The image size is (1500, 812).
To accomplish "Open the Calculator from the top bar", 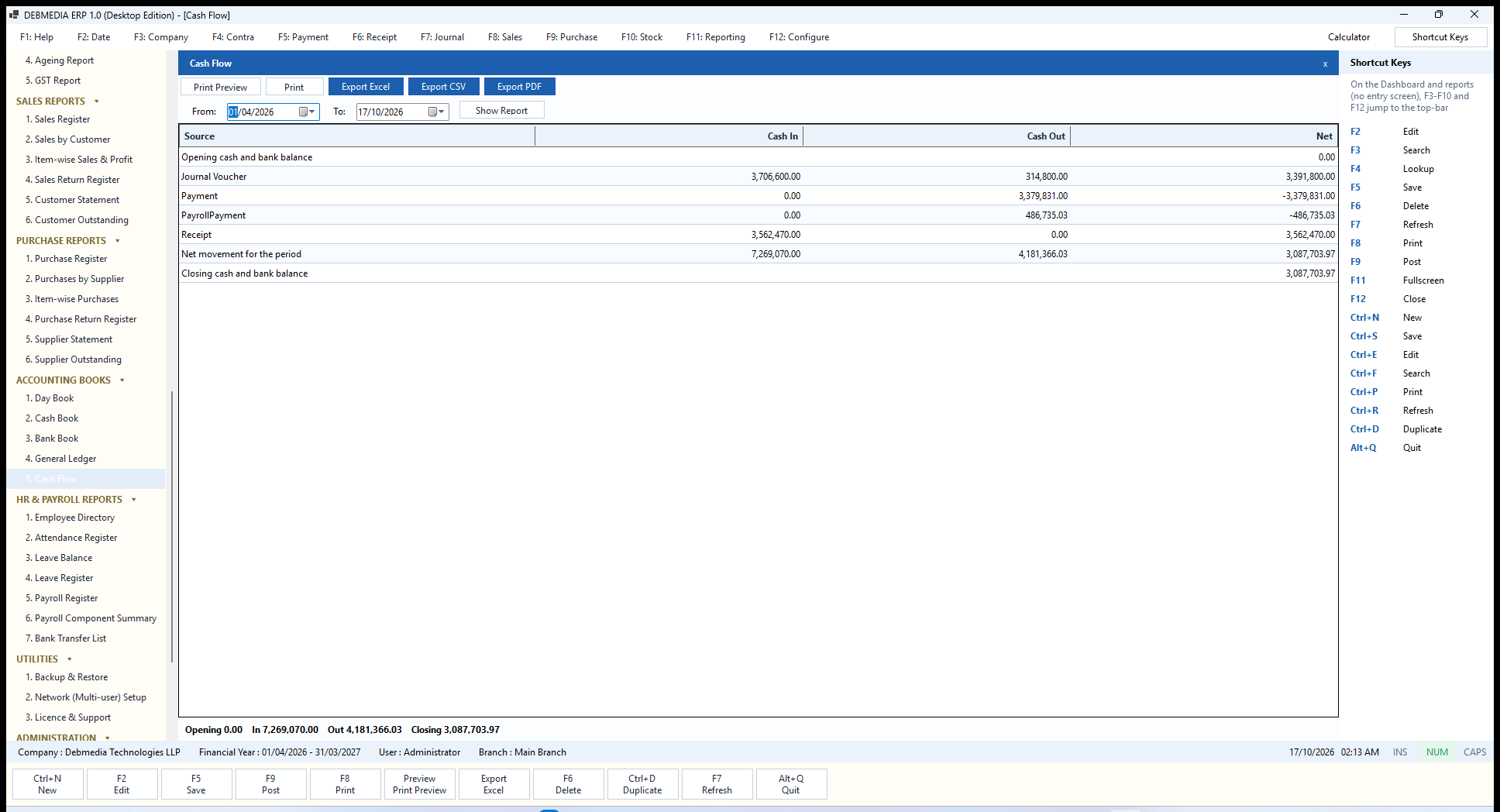I will [1348, 37].
